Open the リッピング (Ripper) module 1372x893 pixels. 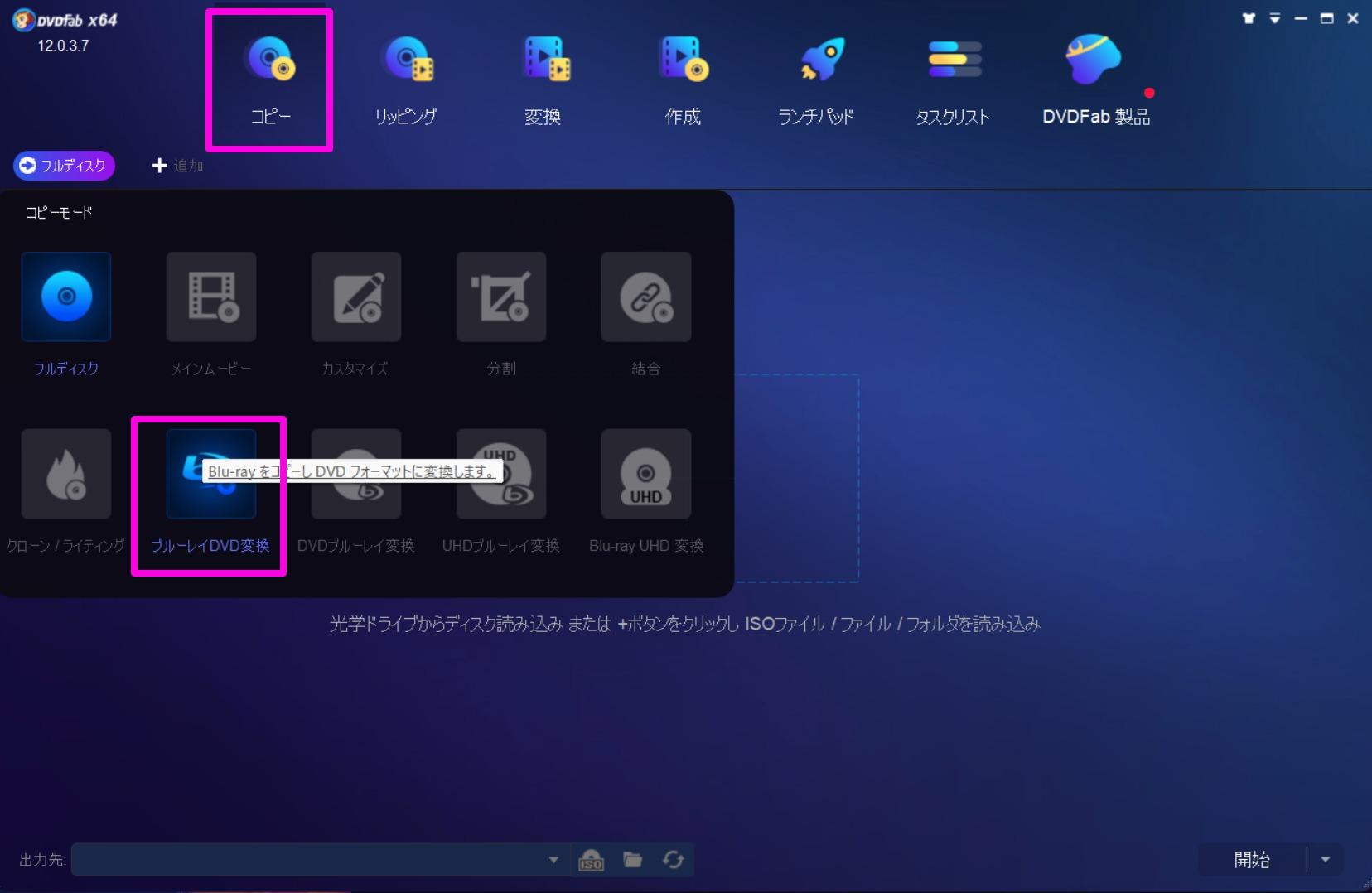coord(406,80)
